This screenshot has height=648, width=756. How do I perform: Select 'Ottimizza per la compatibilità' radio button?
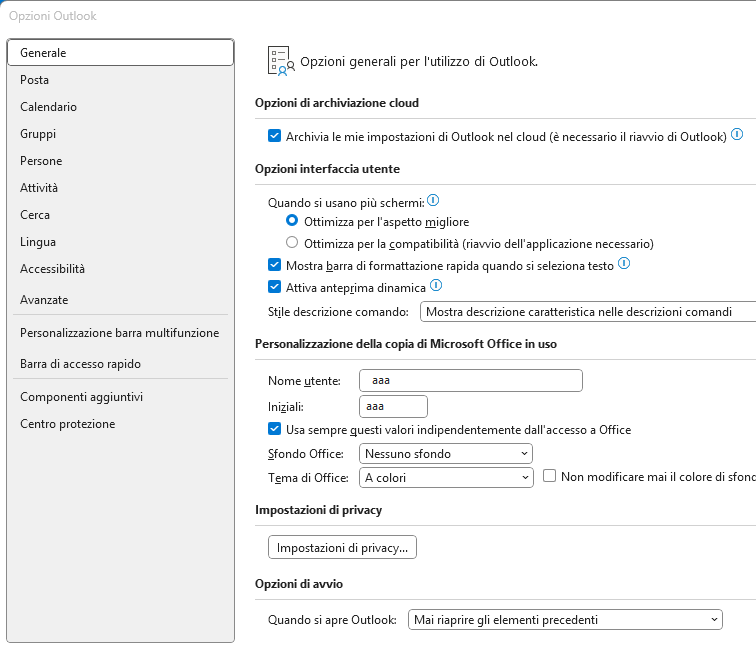(292, 243)
